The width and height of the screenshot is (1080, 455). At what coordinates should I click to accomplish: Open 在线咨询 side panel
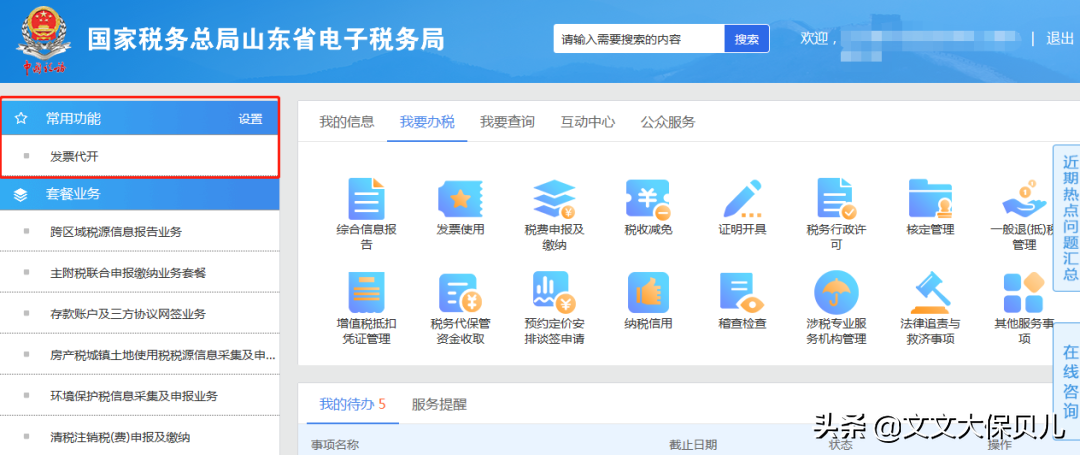1069,381
